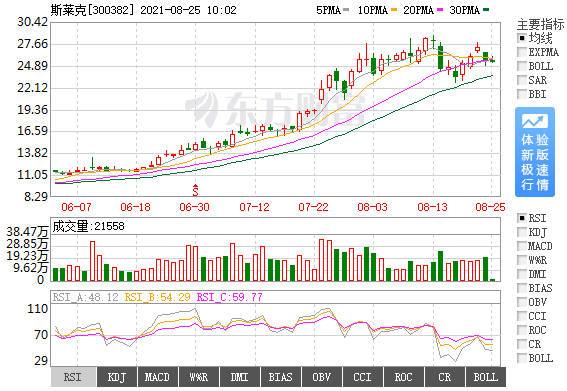Click the RSI_B:54.29 value
Viewport: 567px width, 391px height.
(x=157, y=297)
